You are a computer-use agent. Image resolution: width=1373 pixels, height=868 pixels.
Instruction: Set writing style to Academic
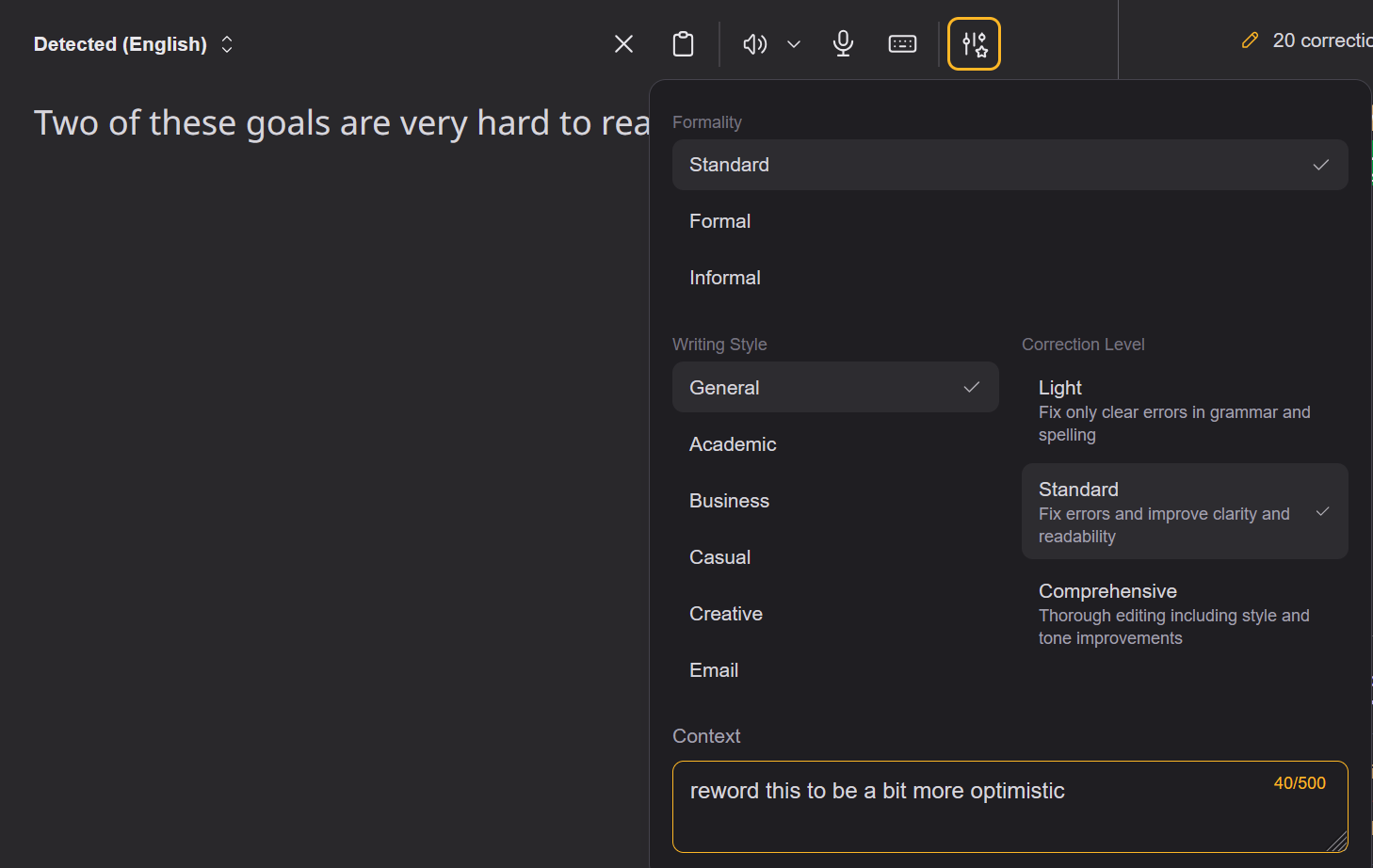tap(733, 444)
